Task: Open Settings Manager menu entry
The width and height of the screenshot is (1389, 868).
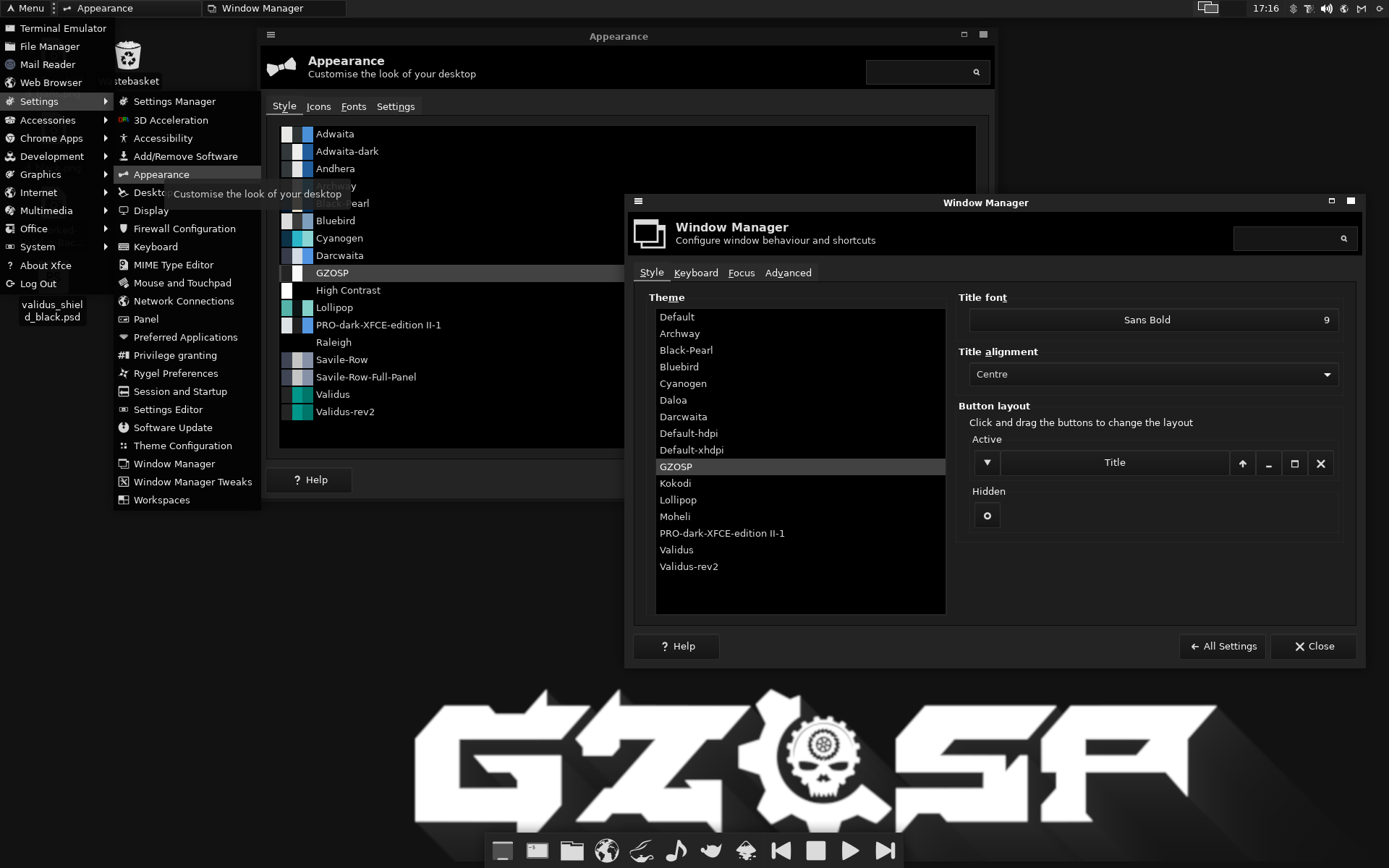Action: (x=187, y=101)
